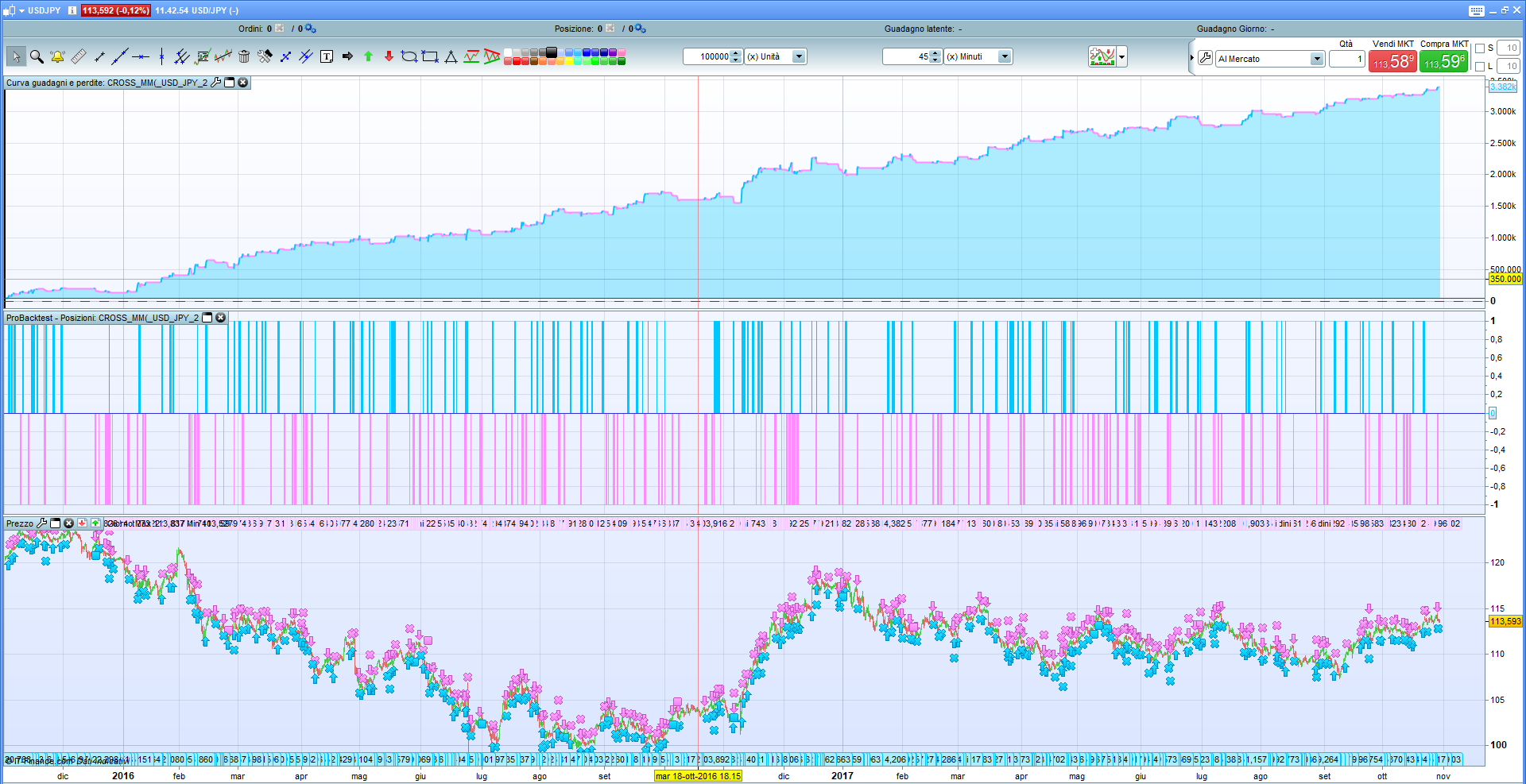Enable the S checkbox in order panel
This screenshot has height=784, width=1526.
coord(1480,48)
